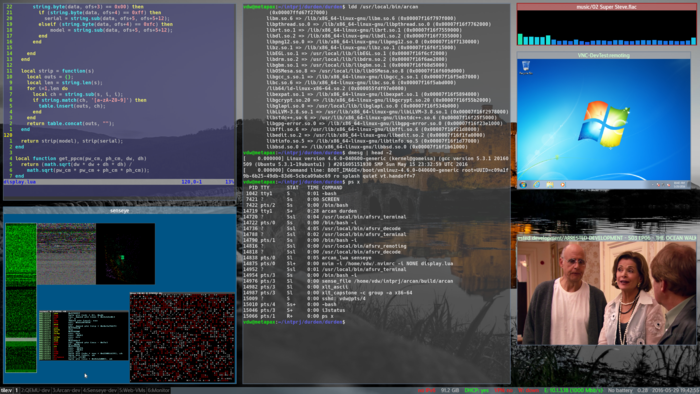Click the Windows logo on VNC wallpaper
Image resolution: width=700 pixels, height=394 pixels.
(603, 124)
